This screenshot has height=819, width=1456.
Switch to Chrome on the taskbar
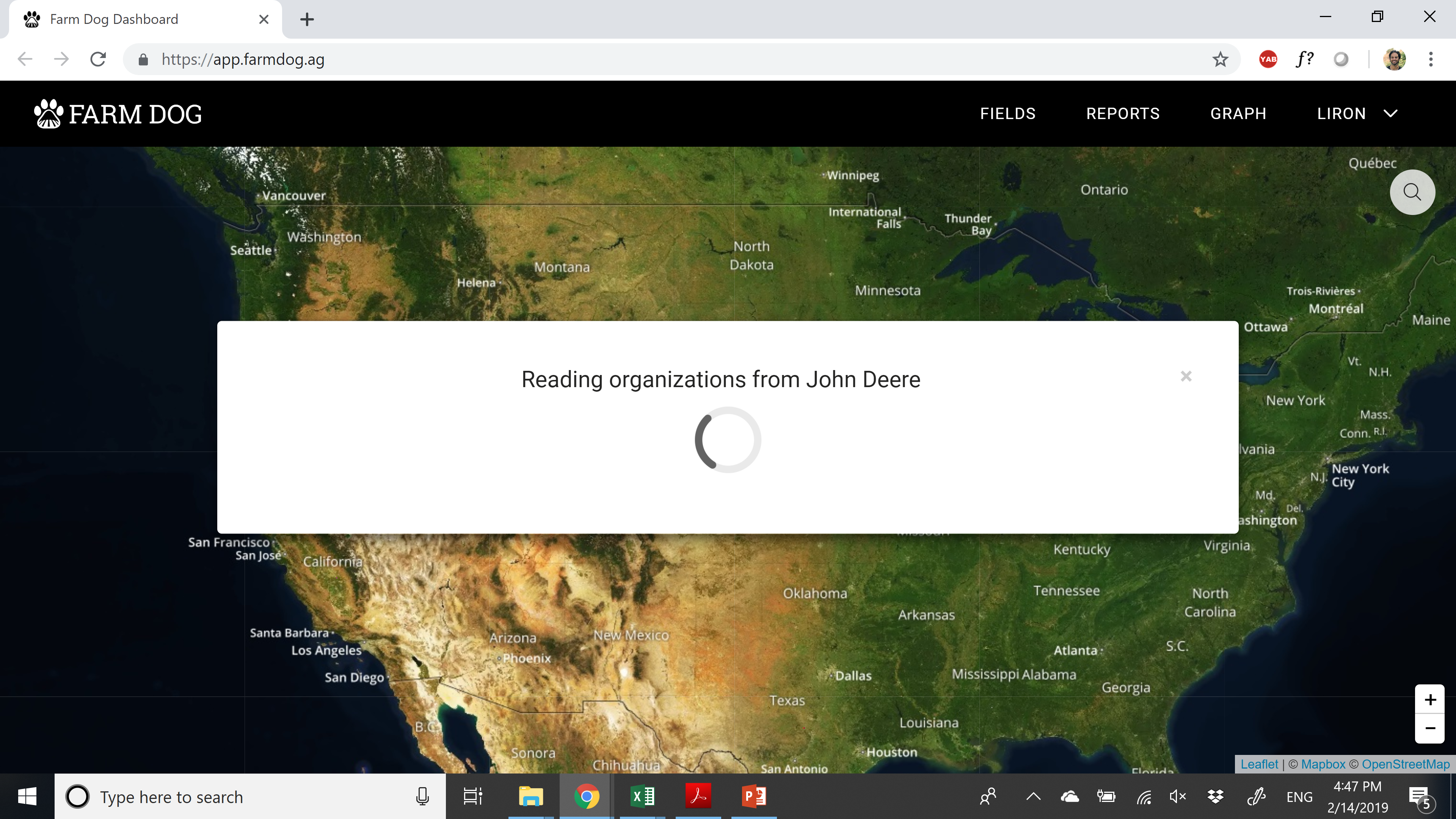pos(586,796)
